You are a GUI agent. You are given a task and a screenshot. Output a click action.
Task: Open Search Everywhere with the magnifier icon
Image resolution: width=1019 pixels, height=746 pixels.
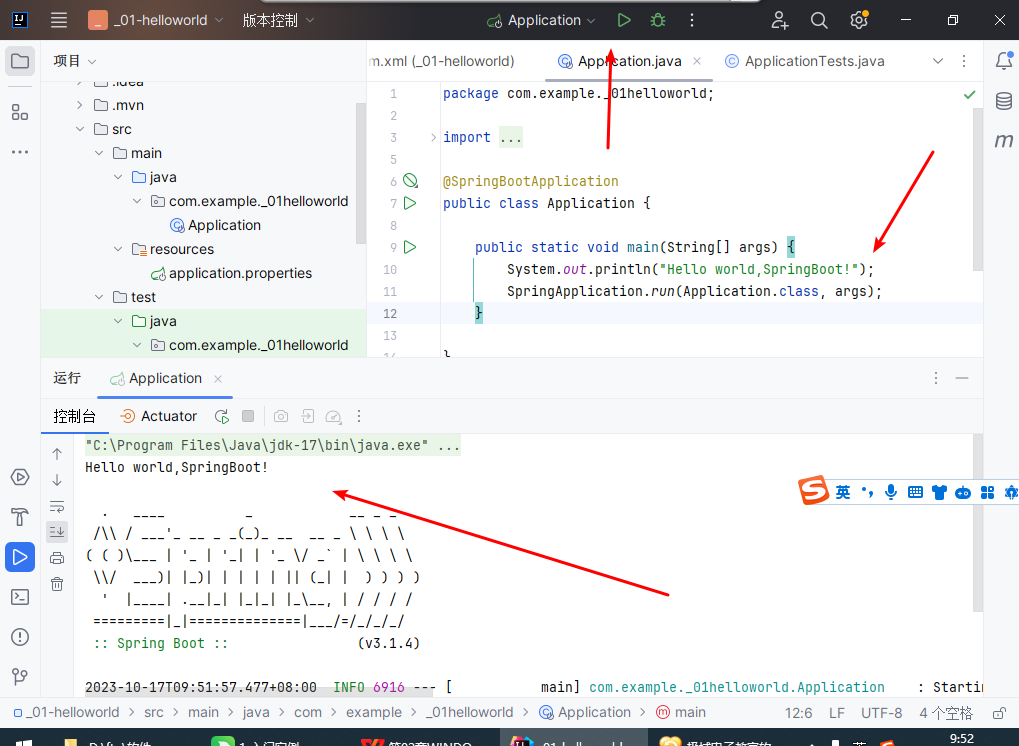tap(819, 20)
